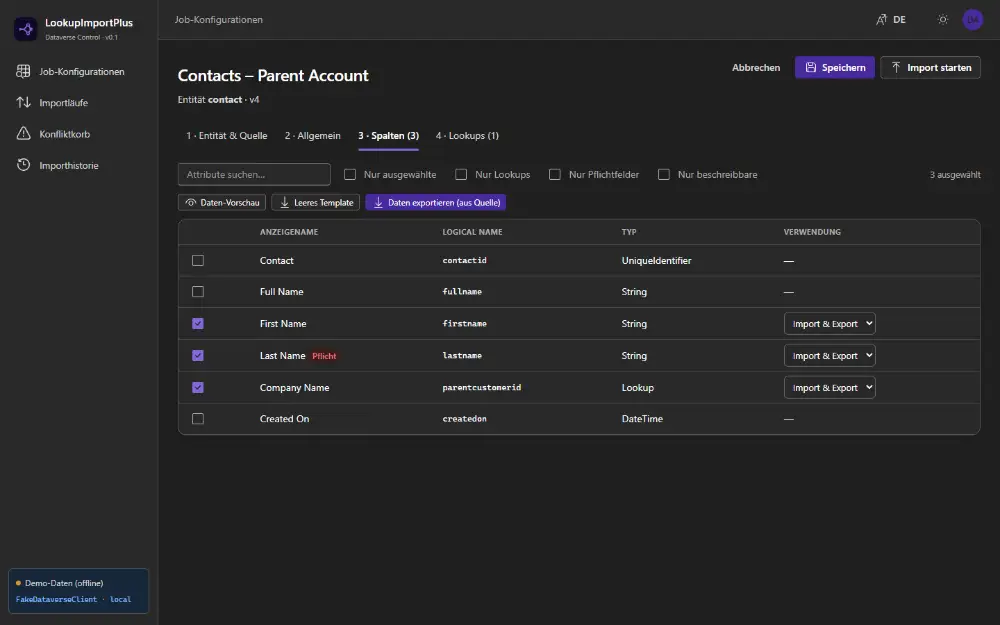Click the Import starten button

[x=930, y=67]
